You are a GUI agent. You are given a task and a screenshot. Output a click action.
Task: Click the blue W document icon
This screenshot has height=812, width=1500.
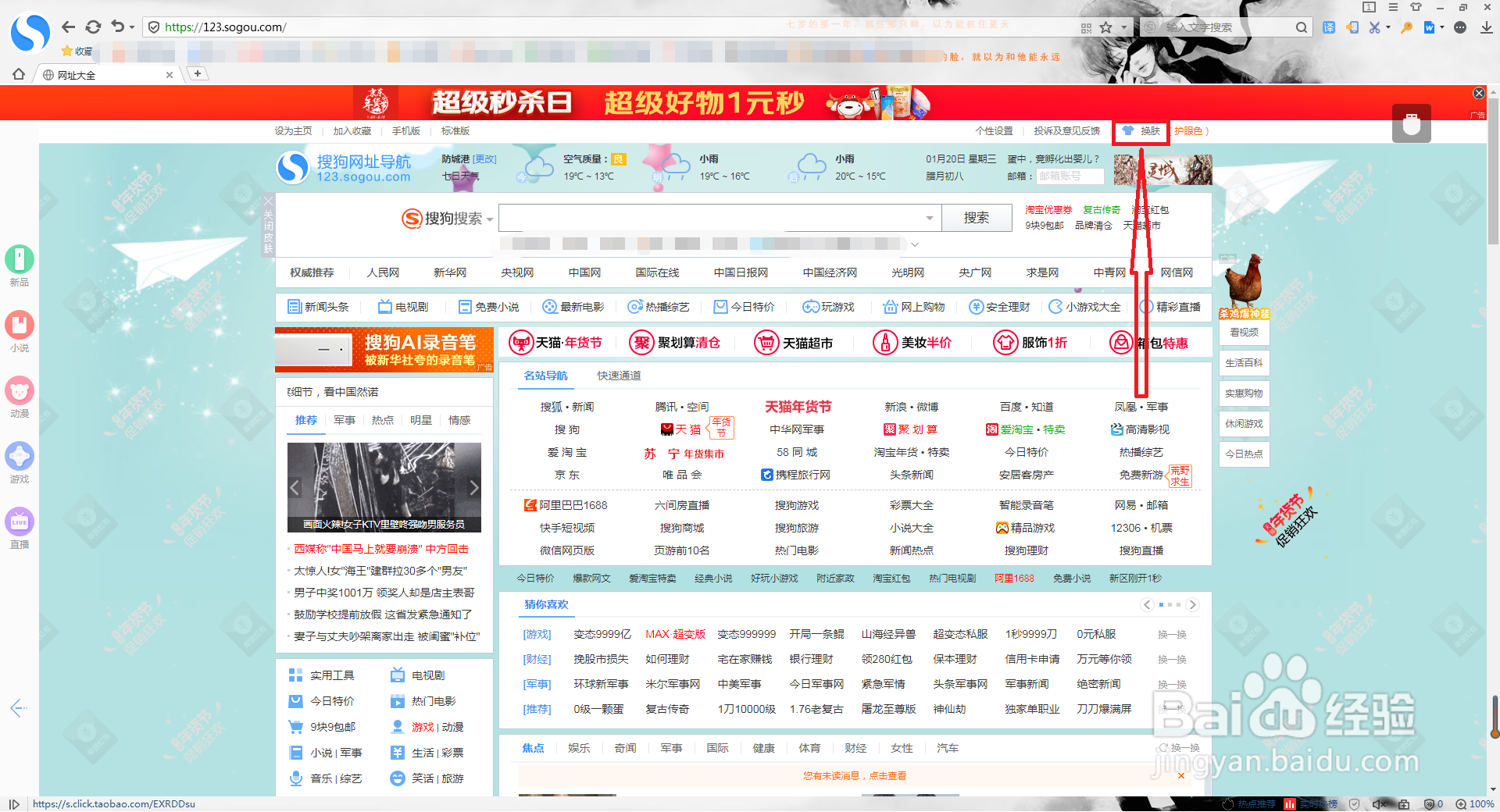pyautogui.click(x=1429, y=27)
